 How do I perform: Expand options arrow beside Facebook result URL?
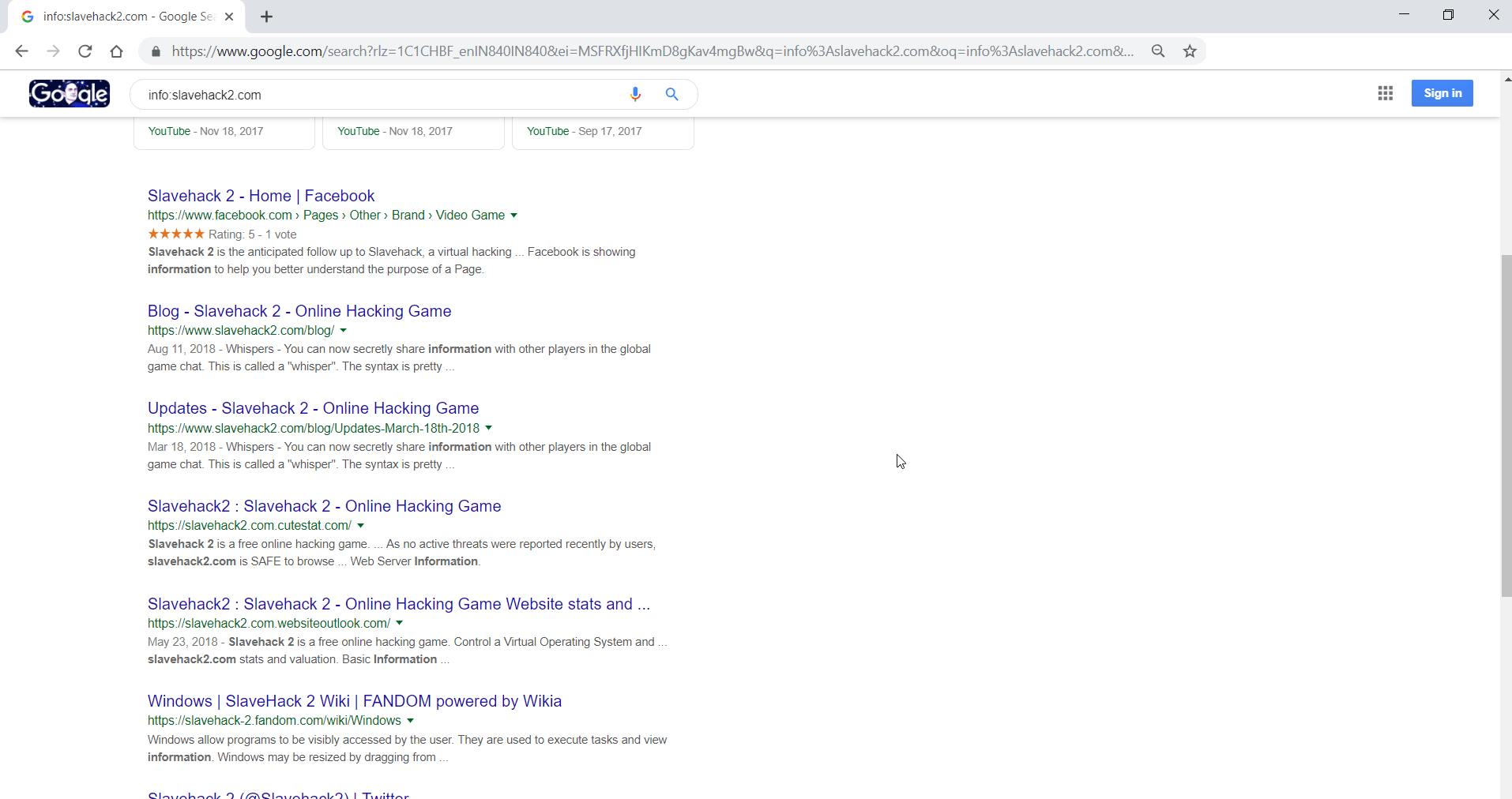coord(514,216)
